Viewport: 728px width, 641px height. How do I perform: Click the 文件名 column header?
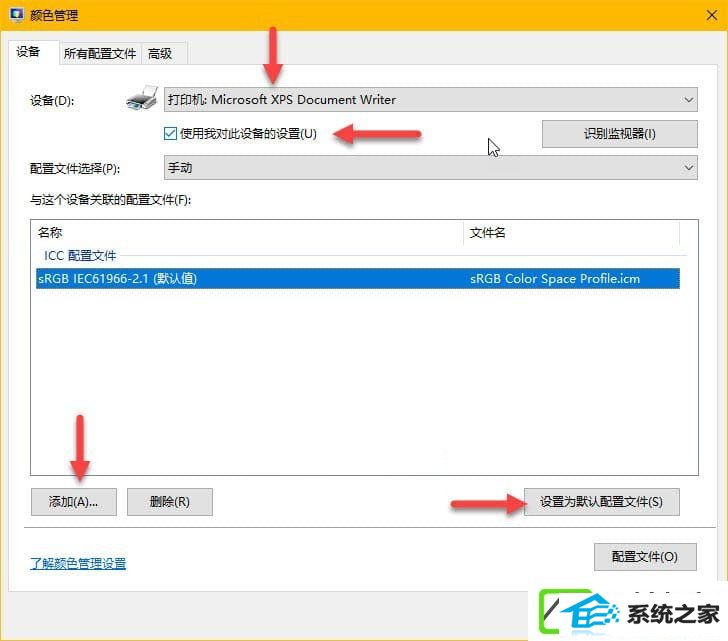coord(572,232)
